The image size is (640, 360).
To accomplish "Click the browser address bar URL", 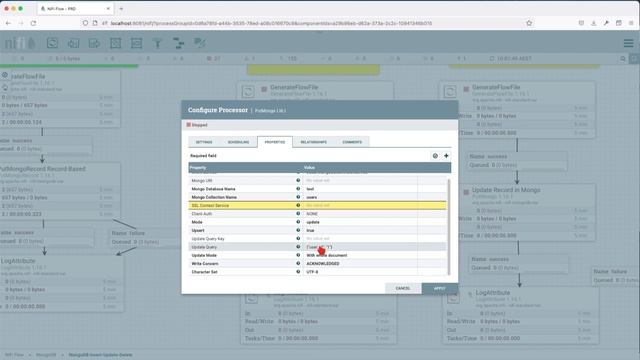I will pyautogui.click(x=271, y=23).
